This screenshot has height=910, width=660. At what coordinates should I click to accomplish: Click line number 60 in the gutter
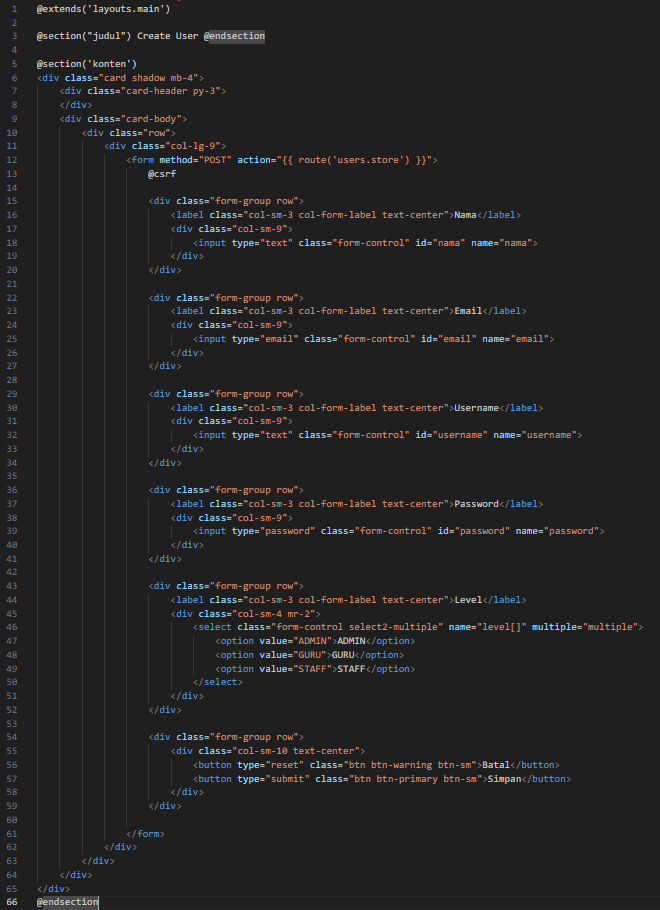(x=12, y=820)
